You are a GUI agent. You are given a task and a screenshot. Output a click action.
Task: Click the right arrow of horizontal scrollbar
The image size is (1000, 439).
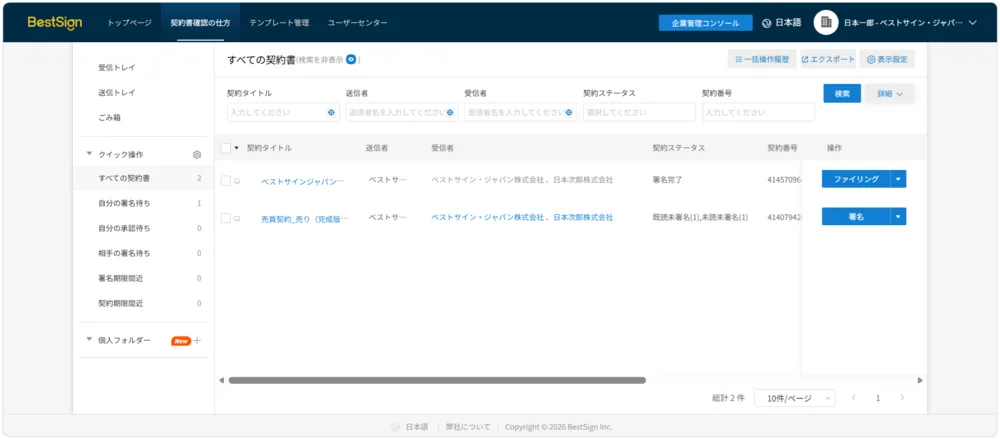(920, 380)
